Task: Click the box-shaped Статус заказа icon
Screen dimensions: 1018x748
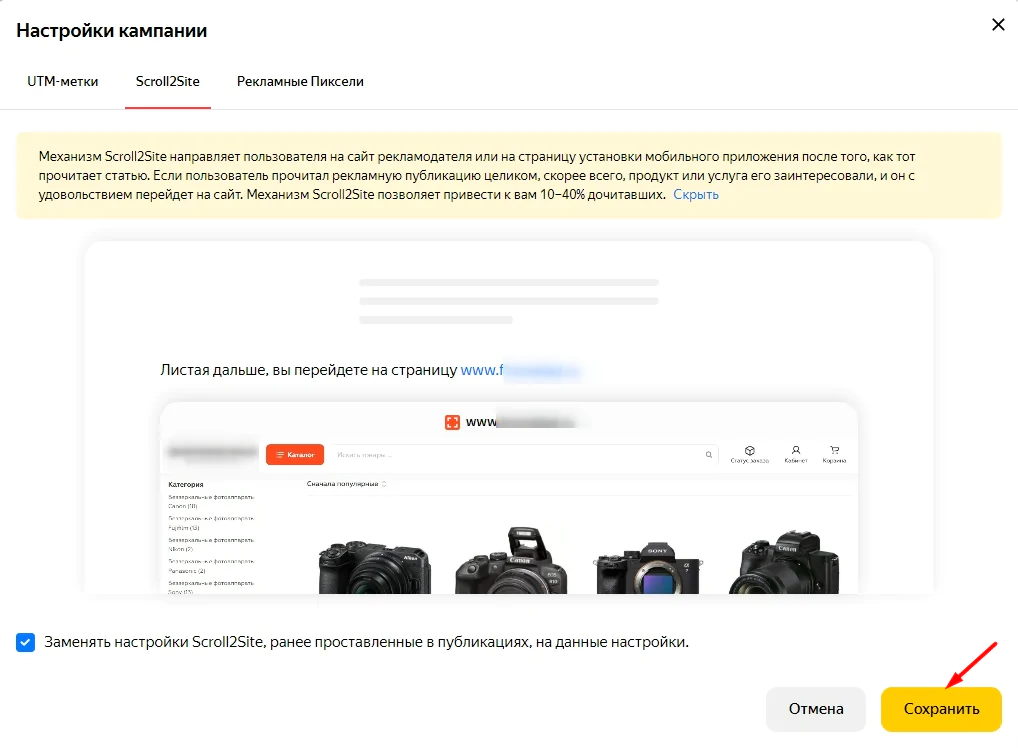Action: [x=749, y=450]
